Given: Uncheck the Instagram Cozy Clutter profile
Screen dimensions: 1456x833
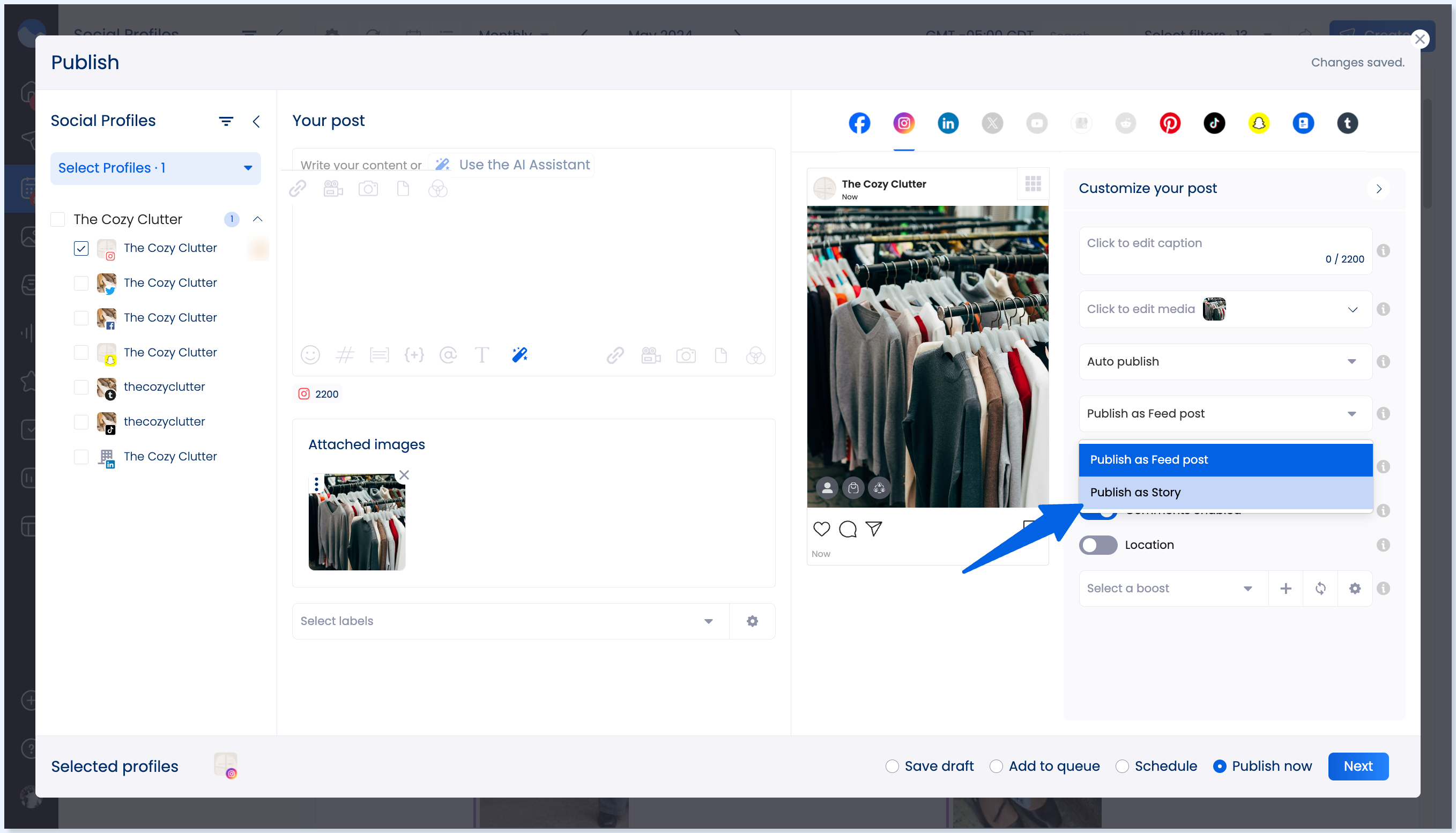Looking at the screenshot, I should (x=81, y=248).
